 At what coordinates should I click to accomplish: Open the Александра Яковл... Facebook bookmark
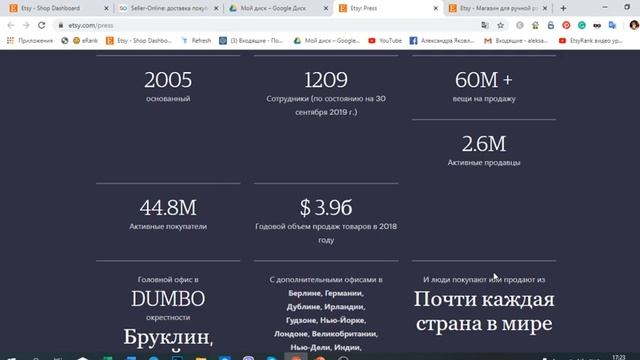[442, 40]
